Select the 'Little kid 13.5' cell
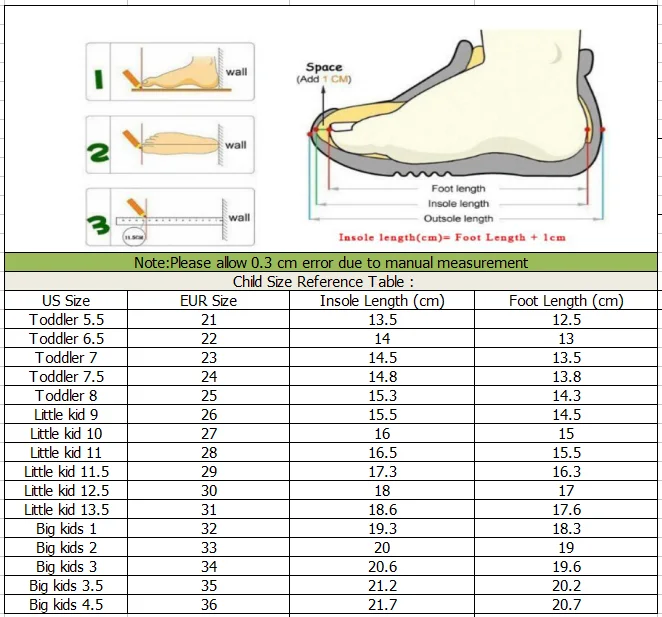 66,510
